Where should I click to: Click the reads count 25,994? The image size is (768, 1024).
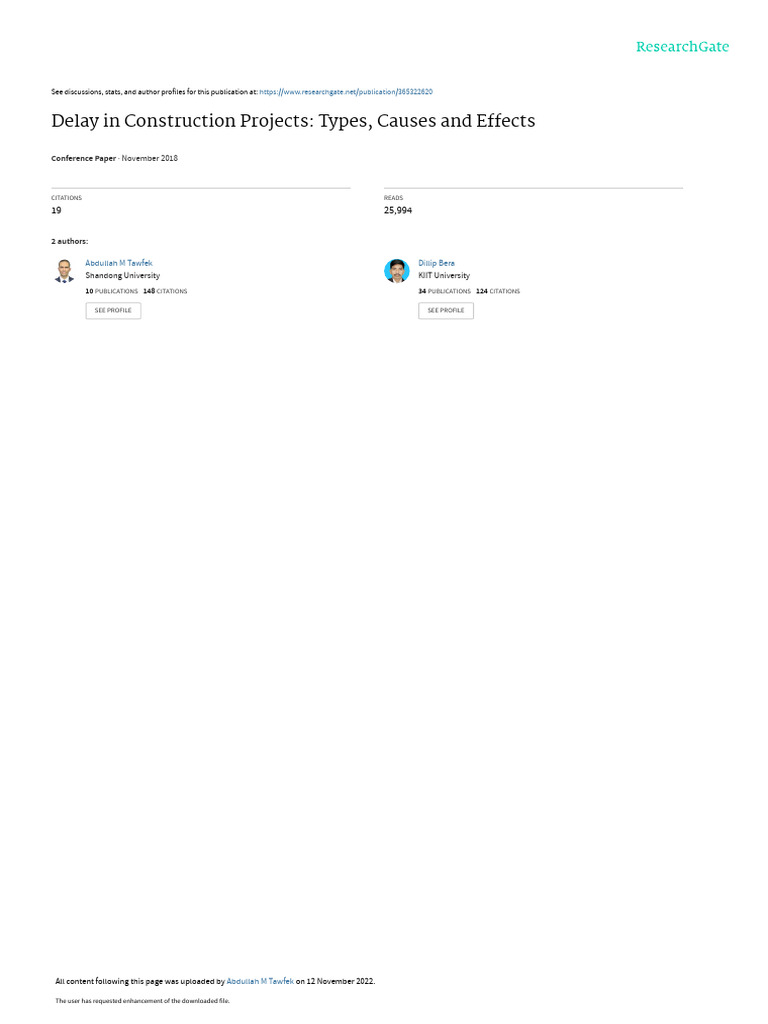[x=398, y=210]
